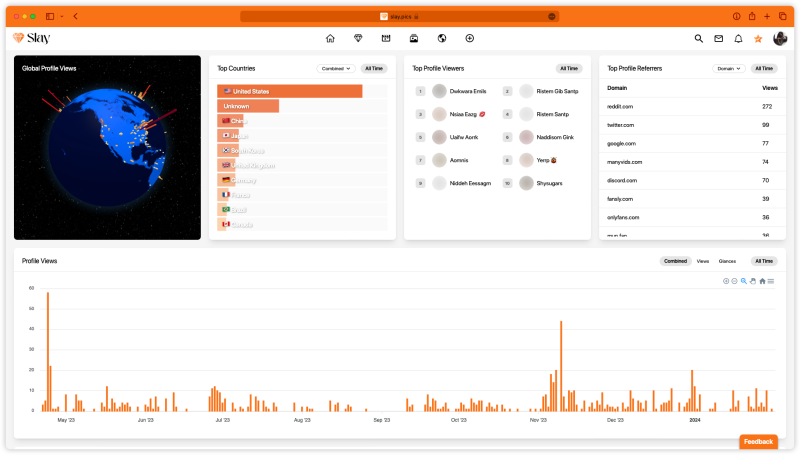The width and height of the screenshot is (800, 455).
Task: Click twitter.com referrer row
Action: 692,125
